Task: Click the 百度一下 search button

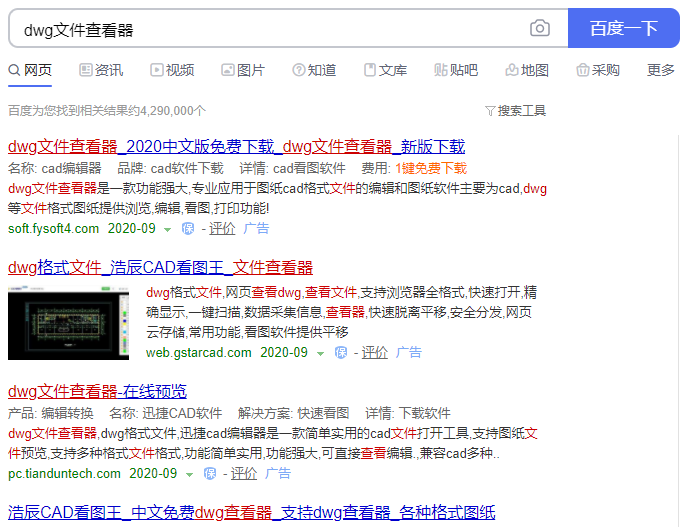Action: pos(624,28)
